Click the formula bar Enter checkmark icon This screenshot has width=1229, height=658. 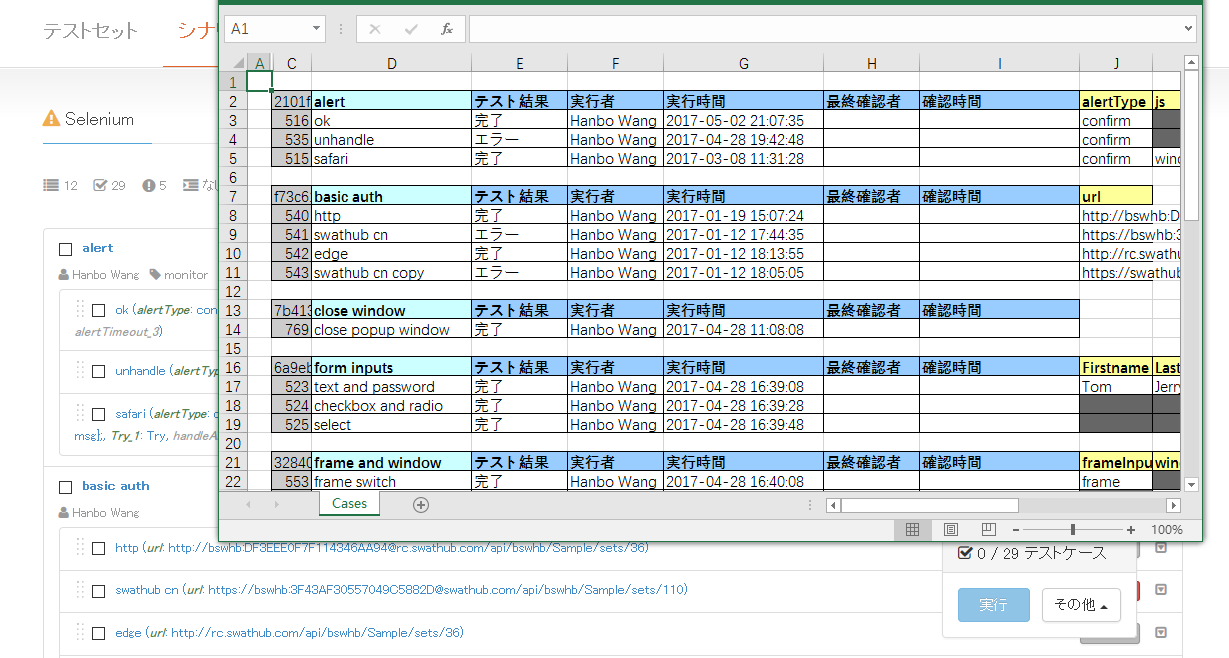[x=411, y=29]
